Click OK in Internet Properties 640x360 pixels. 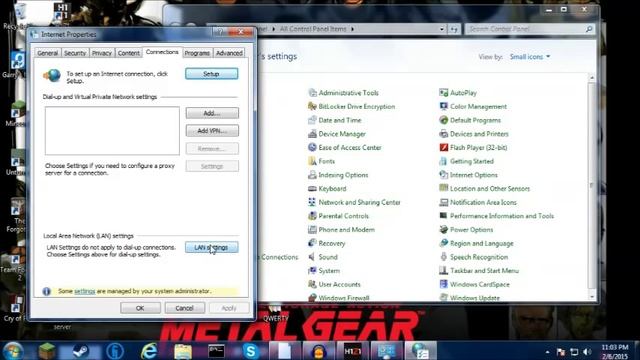[x=140, y=308]
